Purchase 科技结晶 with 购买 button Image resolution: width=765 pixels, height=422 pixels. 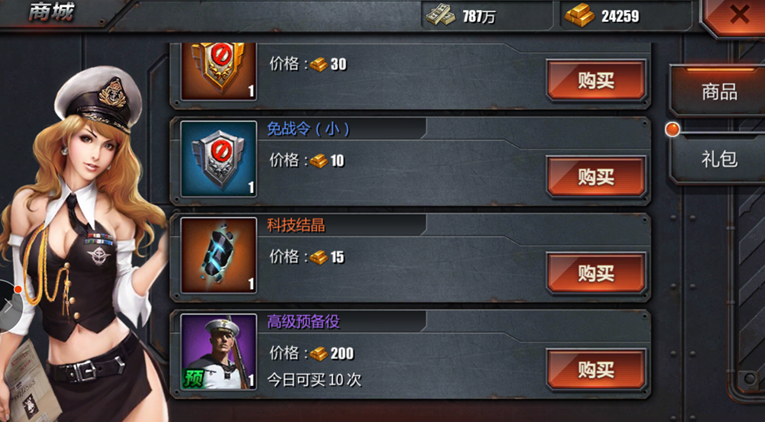tap(596, 273)
